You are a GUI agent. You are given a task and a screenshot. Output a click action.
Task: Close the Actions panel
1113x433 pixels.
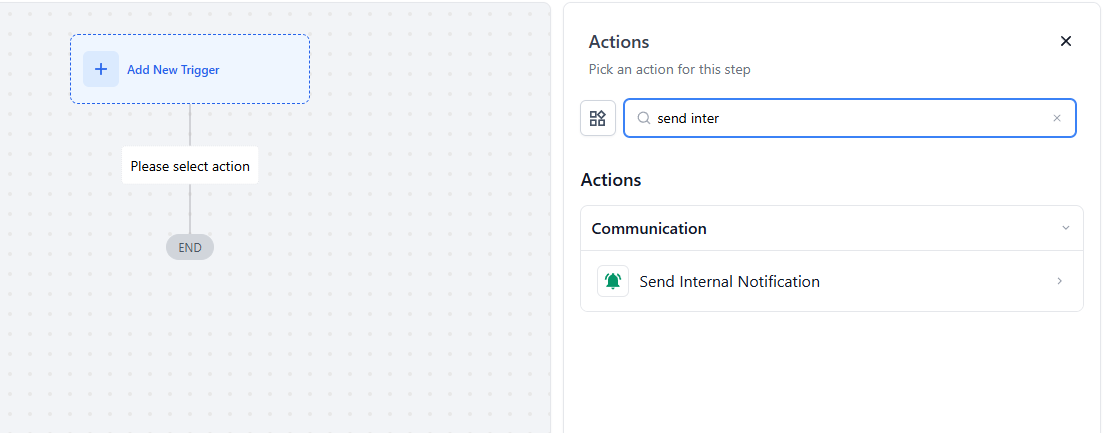1065,41
